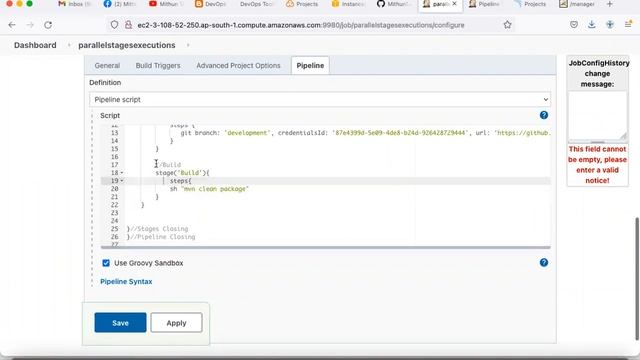Click the Groovy Sandbox help question icon
640x360 pixels.
click(544, 262)
